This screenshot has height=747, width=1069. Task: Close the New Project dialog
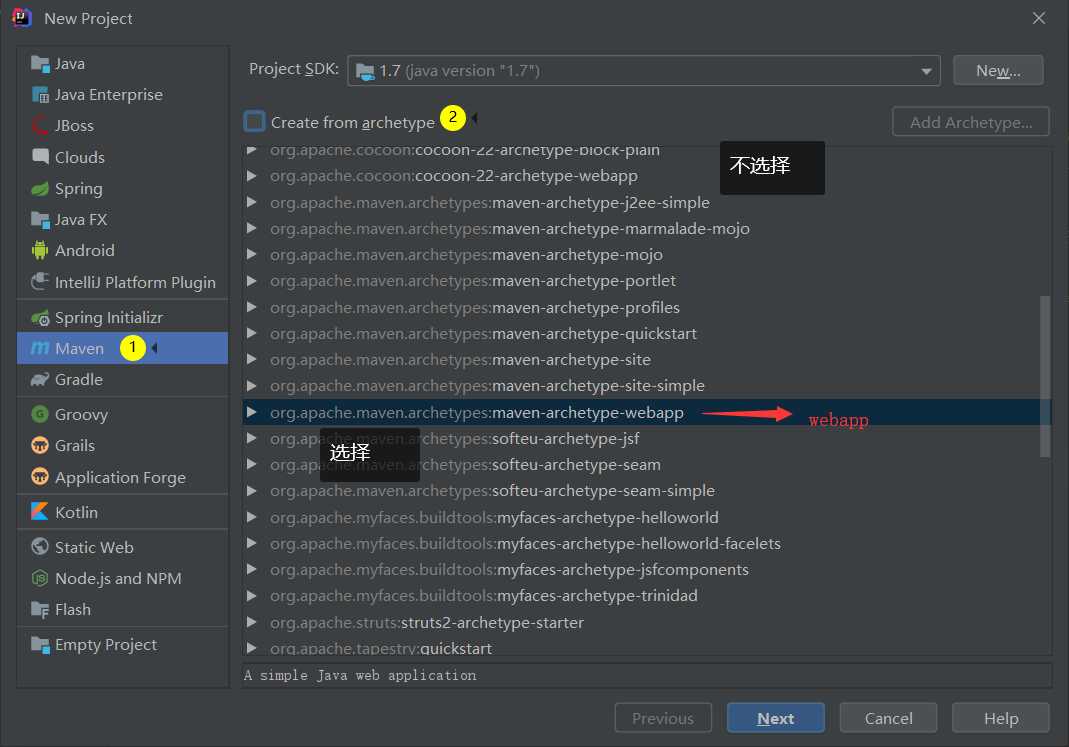pyautogui.click(x=1038, y=18)
